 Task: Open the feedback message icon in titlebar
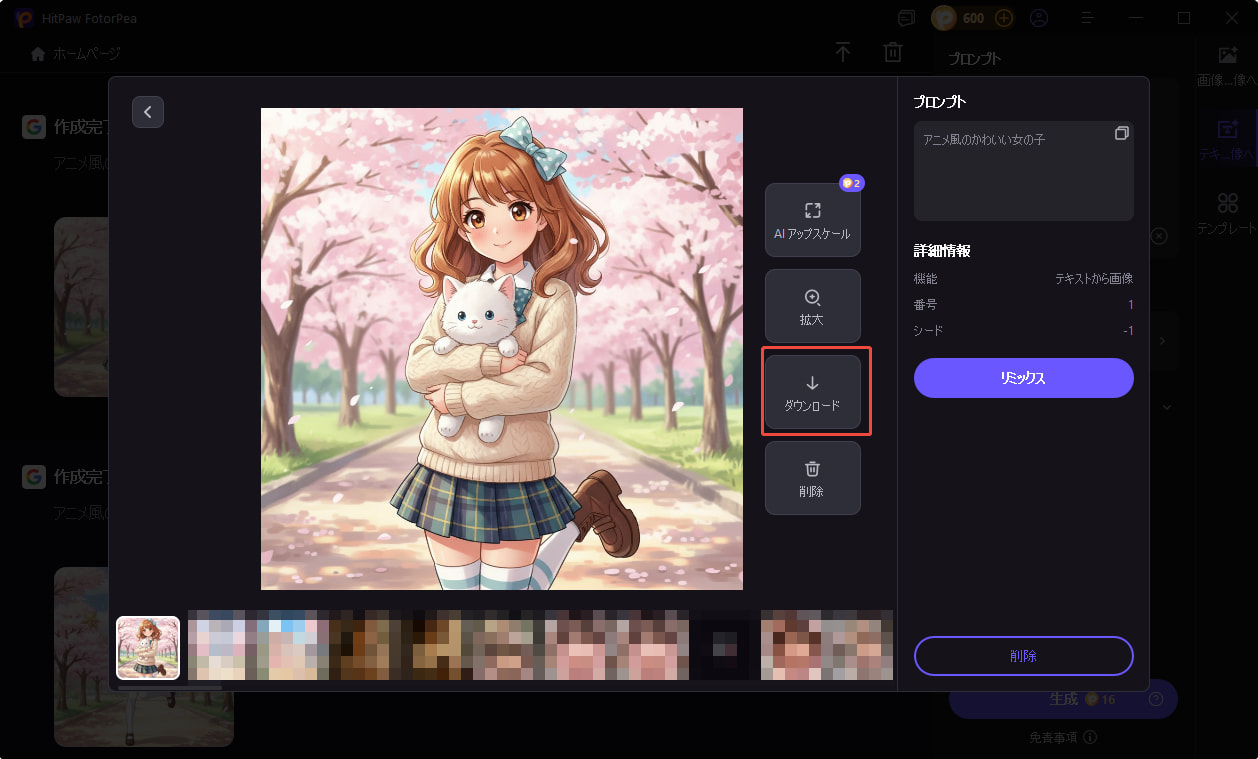(906, 17)
